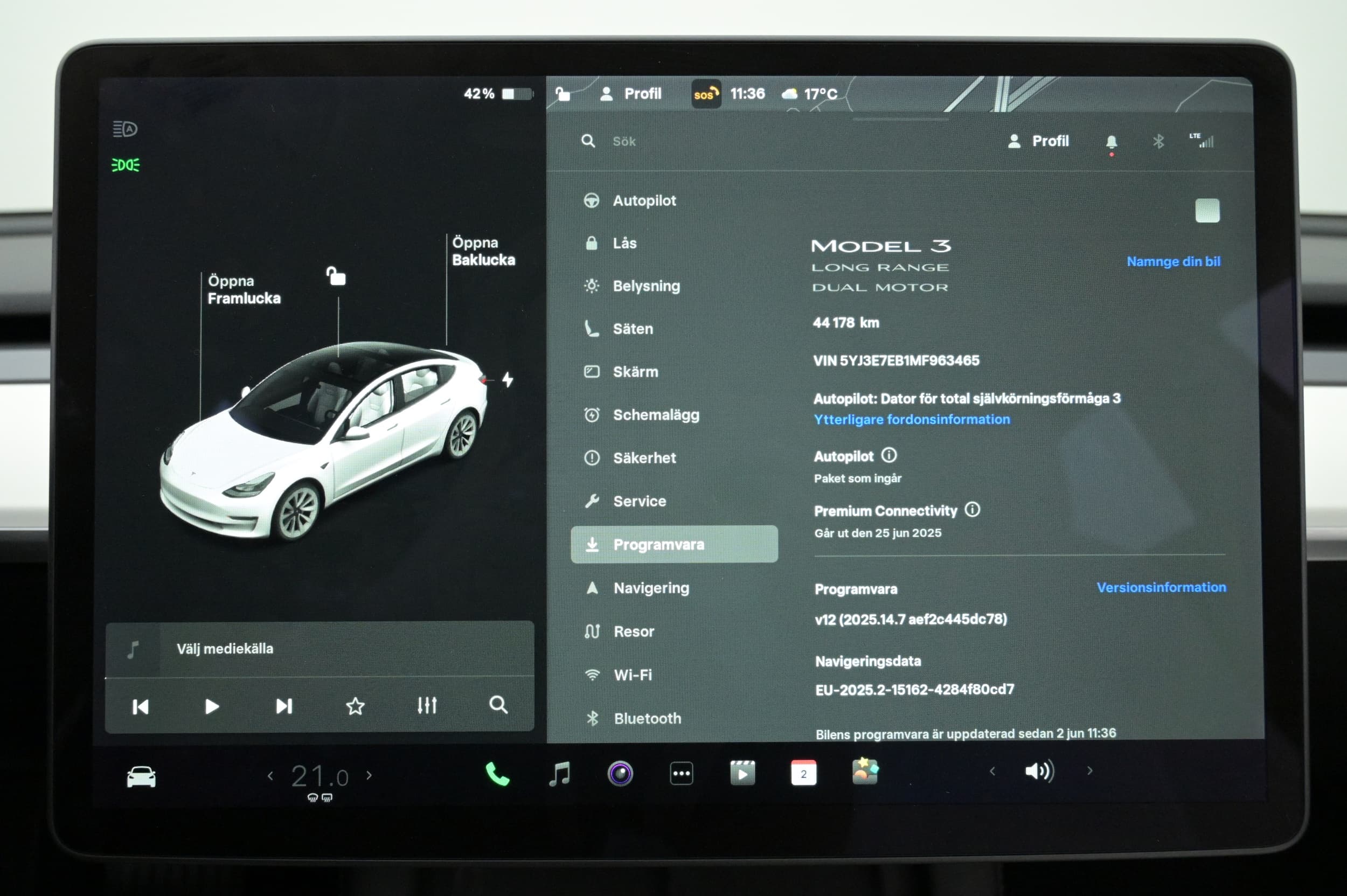The image size is (1347, 896).
Task: Toggle the door lock icon above the car
Action: tap(336, 276)
